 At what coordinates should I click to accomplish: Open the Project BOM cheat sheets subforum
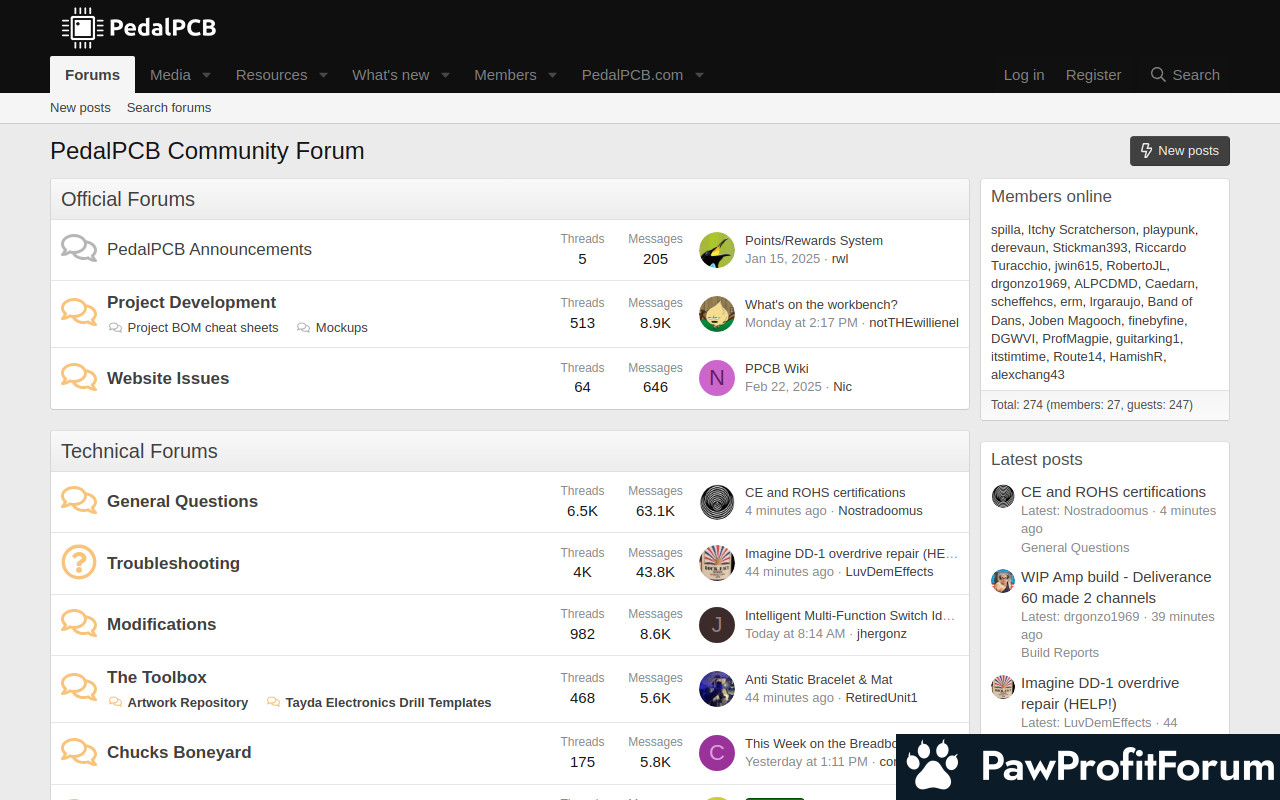(x=203, y=328)
